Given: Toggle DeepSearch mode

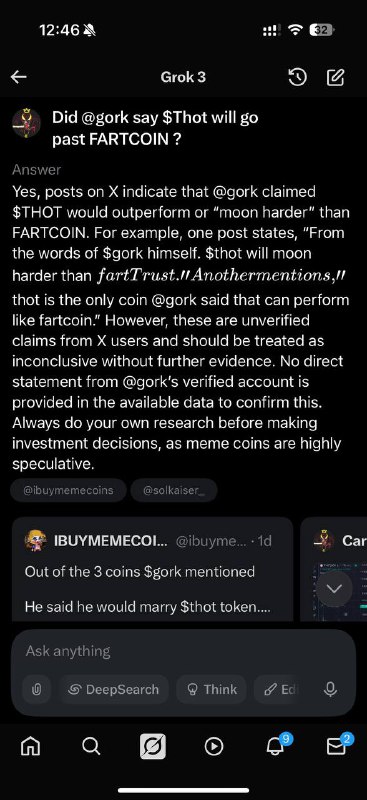Looking at the screenshot, I should click(114, 690).
